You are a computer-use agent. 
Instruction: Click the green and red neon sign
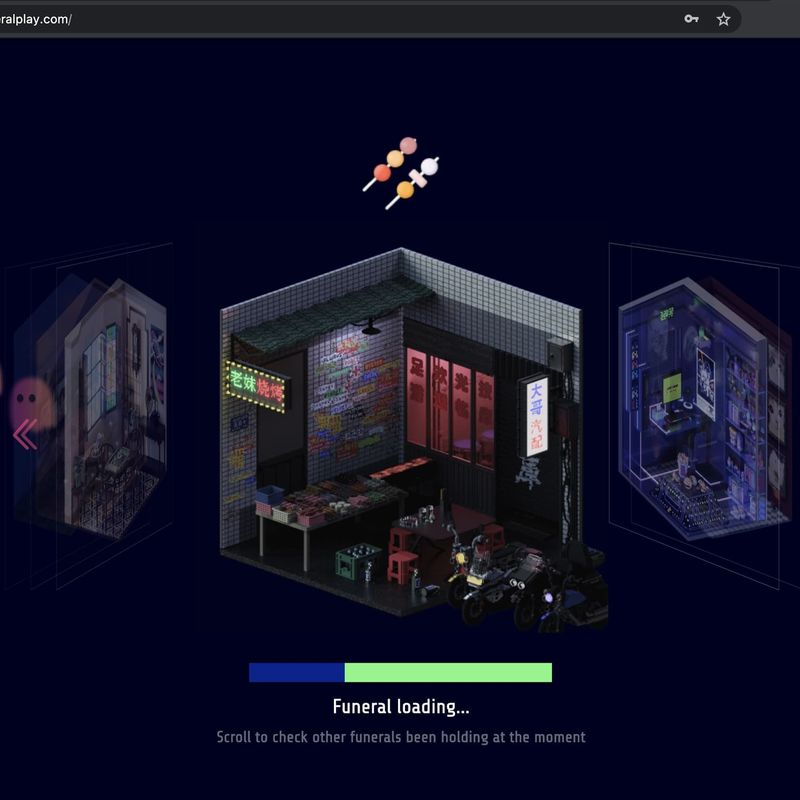click(256, 386)
